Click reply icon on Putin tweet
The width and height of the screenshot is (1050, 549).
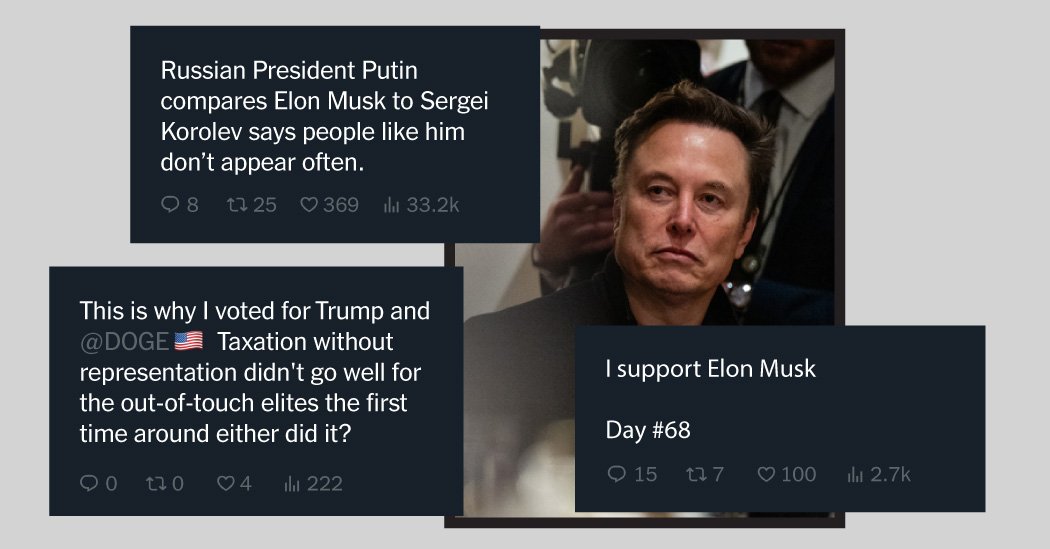[x=169, y=205]
